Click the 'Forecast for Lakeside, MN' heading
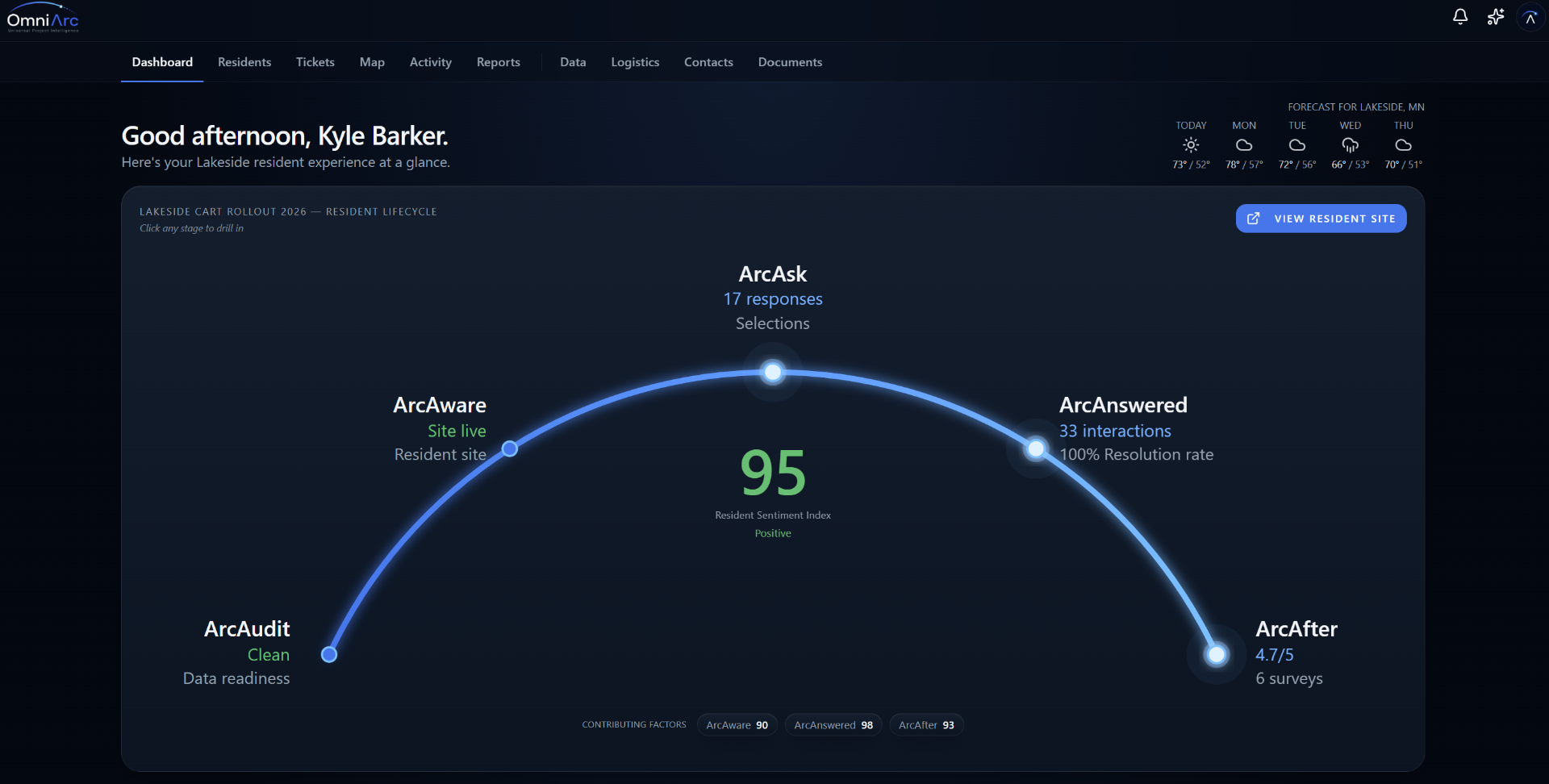 tap(1356, 107)
